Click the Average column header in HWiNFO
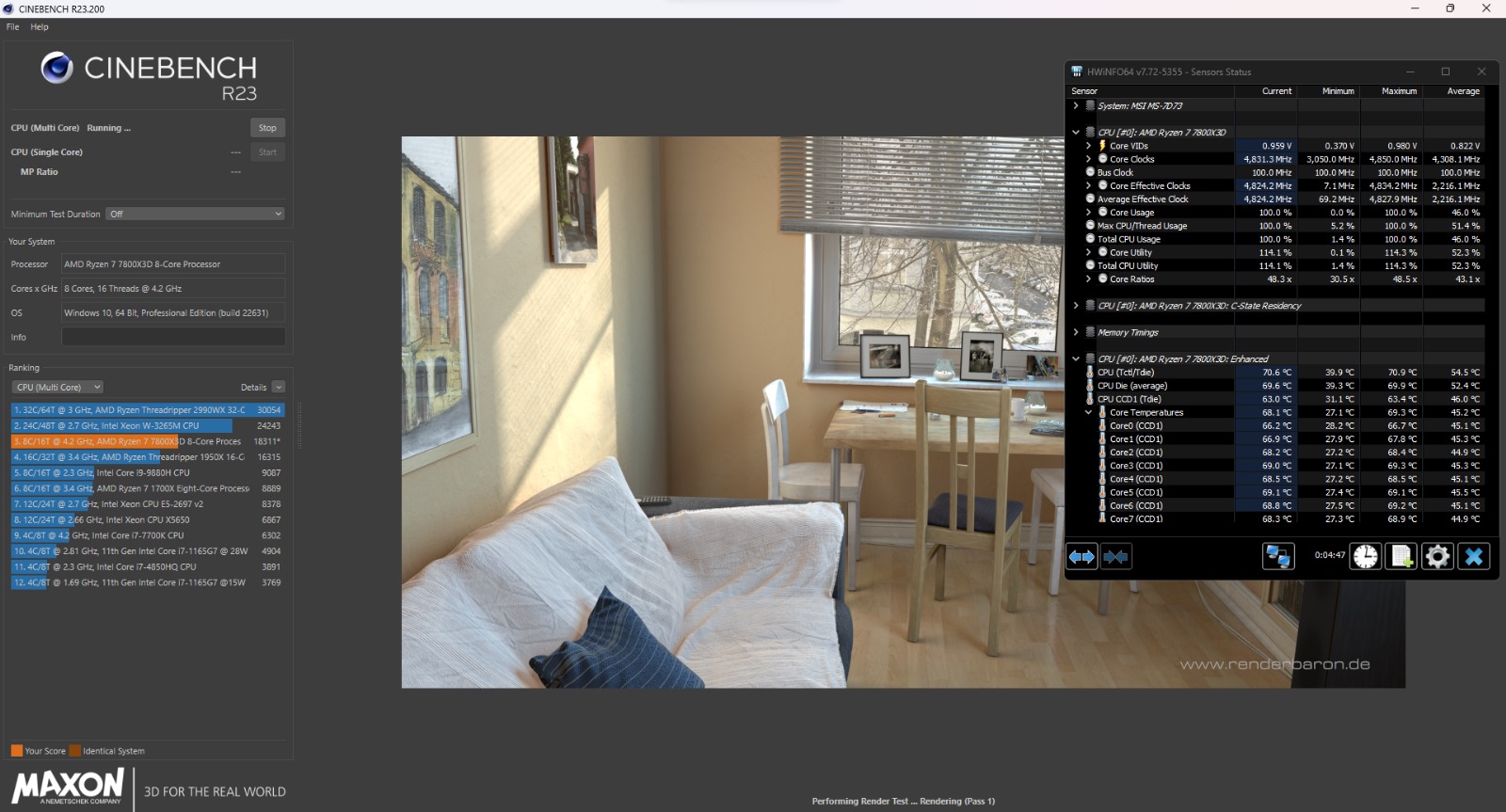This screenshot has width=1506, height=812. (x=1463, y=91)
